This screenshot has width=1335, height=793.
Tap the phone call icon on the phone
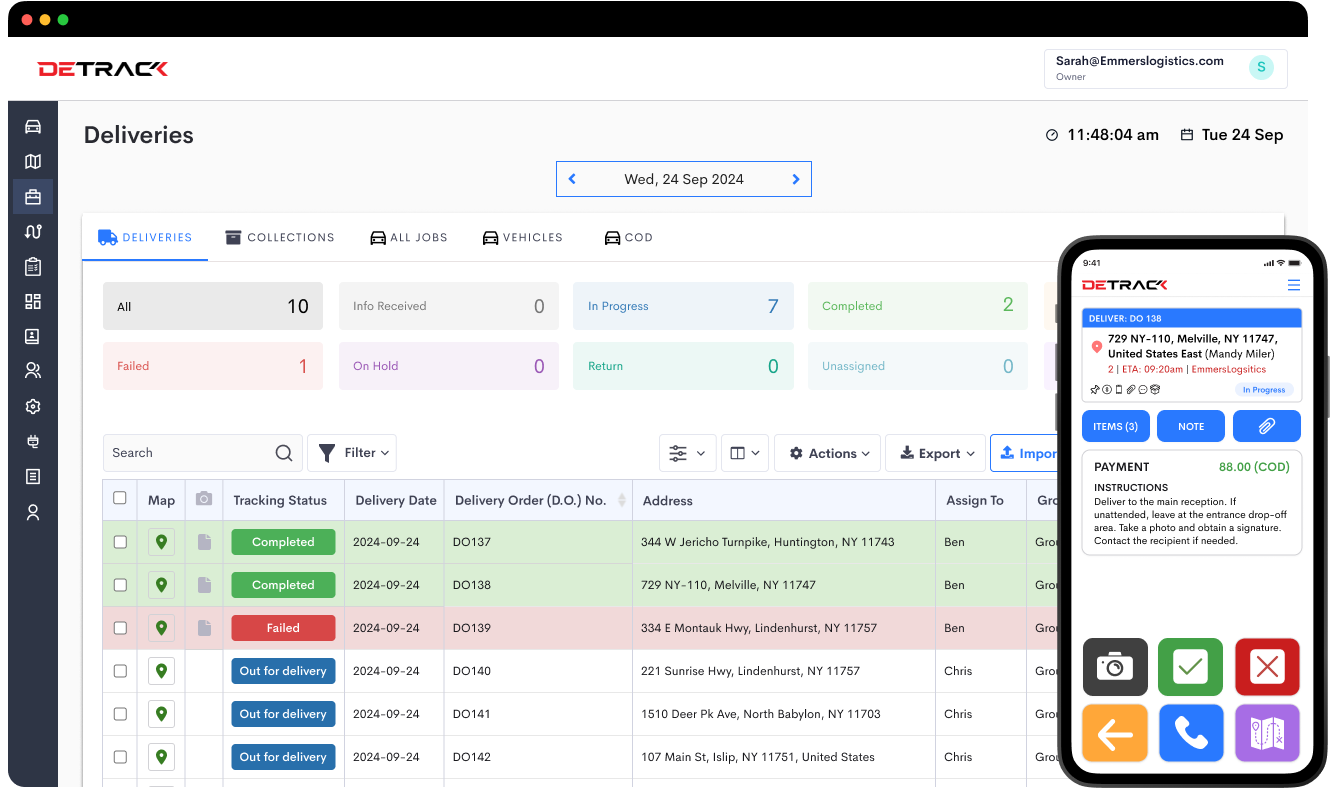(1191, 733)
